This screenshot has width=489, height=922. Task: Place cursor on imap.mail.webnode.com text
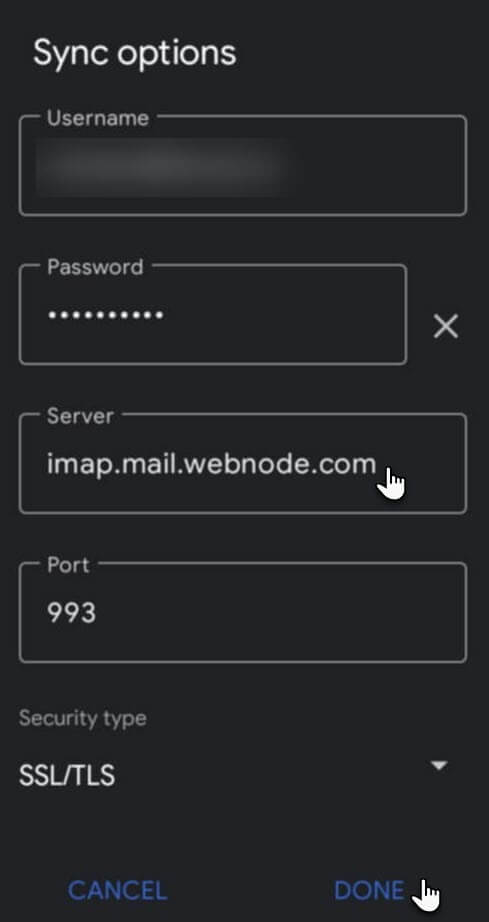(211, 465)
